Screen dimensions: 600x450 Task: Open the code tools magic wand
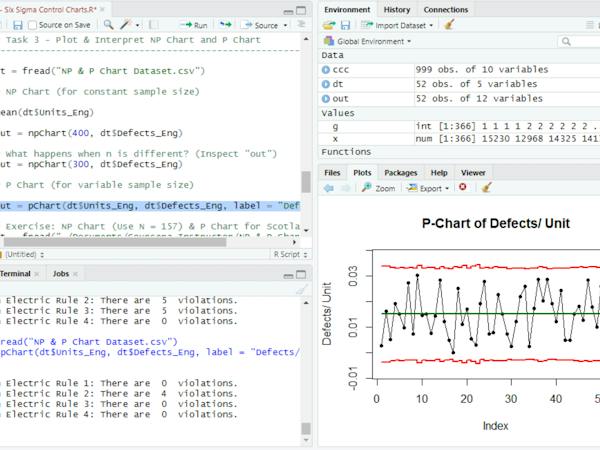pyautogui.click(x=126, y=25)
